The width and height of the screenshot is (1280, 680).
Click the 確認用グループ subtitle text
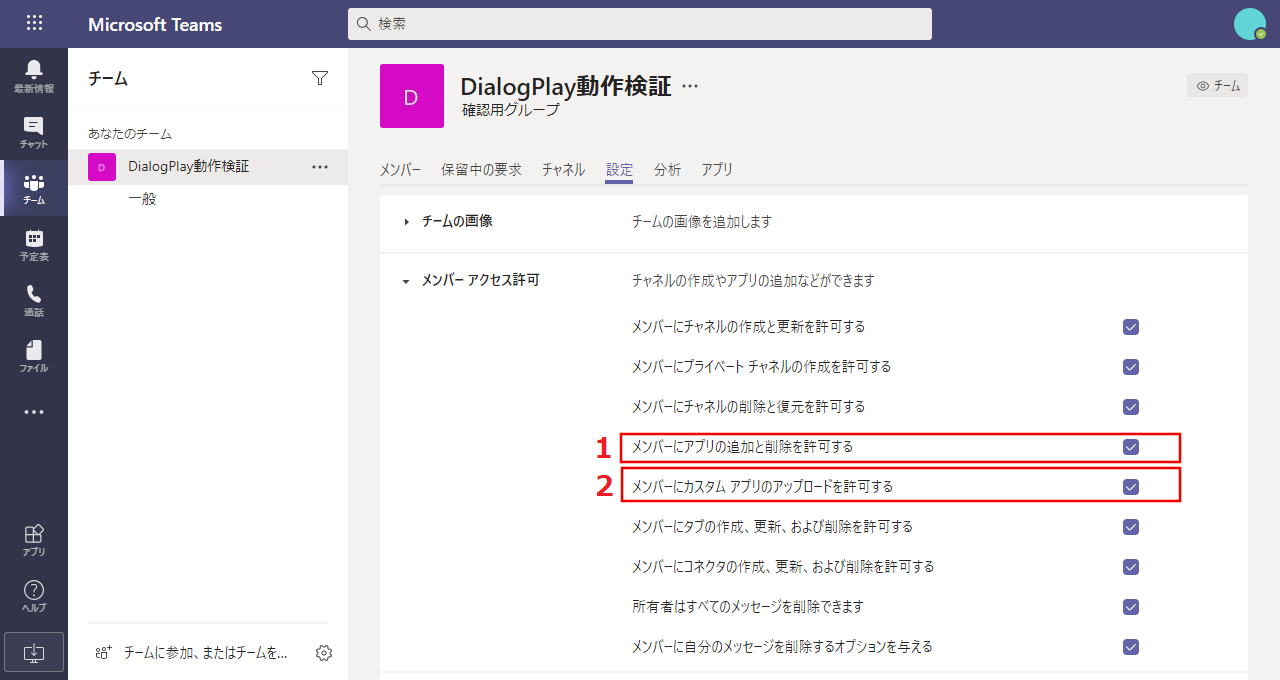click(511, 110)
